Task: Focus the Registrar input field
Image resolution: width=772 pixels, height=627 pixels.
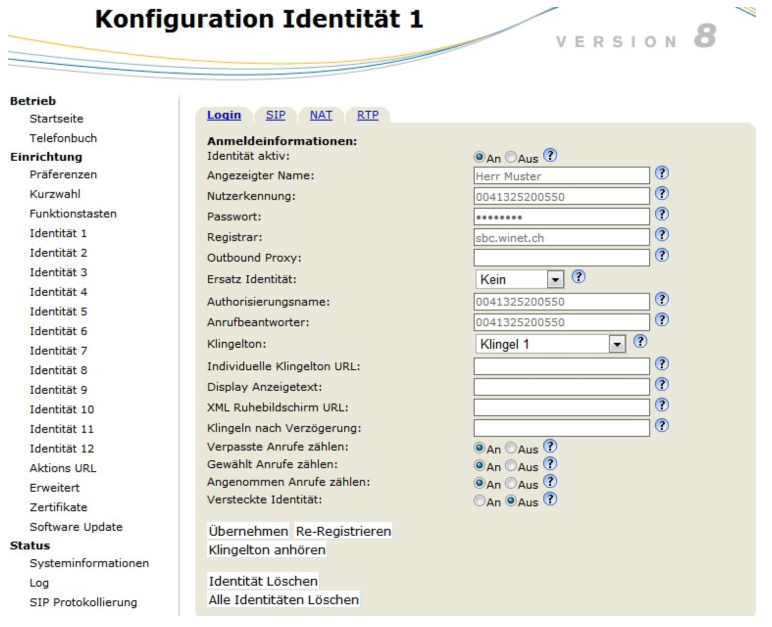Action: (561, 237)
